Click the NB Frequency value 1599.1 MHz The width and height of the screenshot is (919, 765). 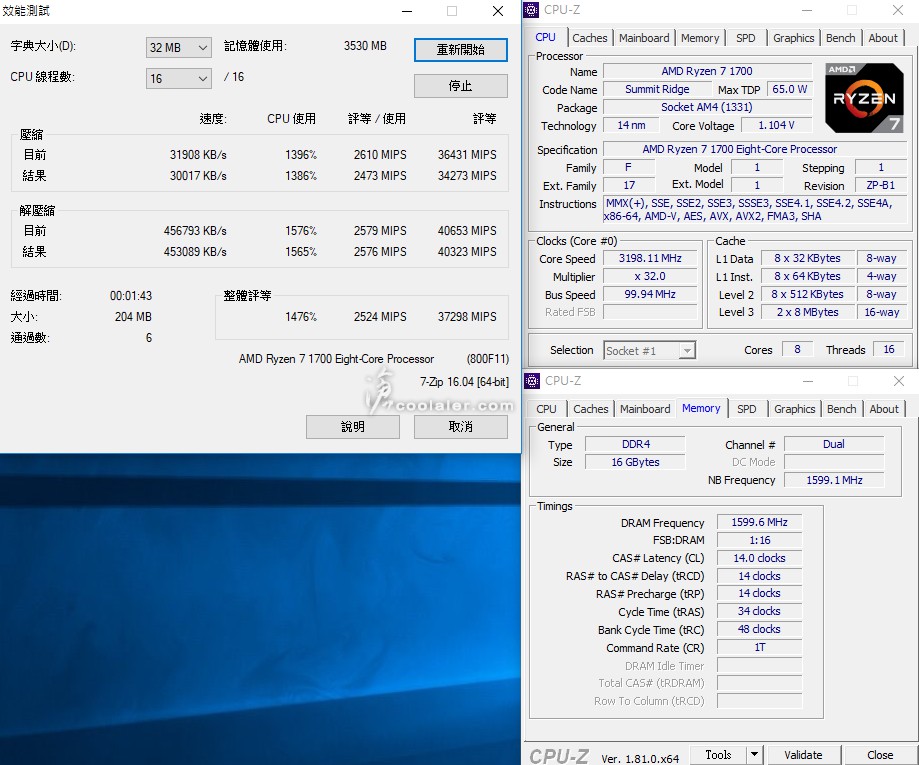point(833,480)
